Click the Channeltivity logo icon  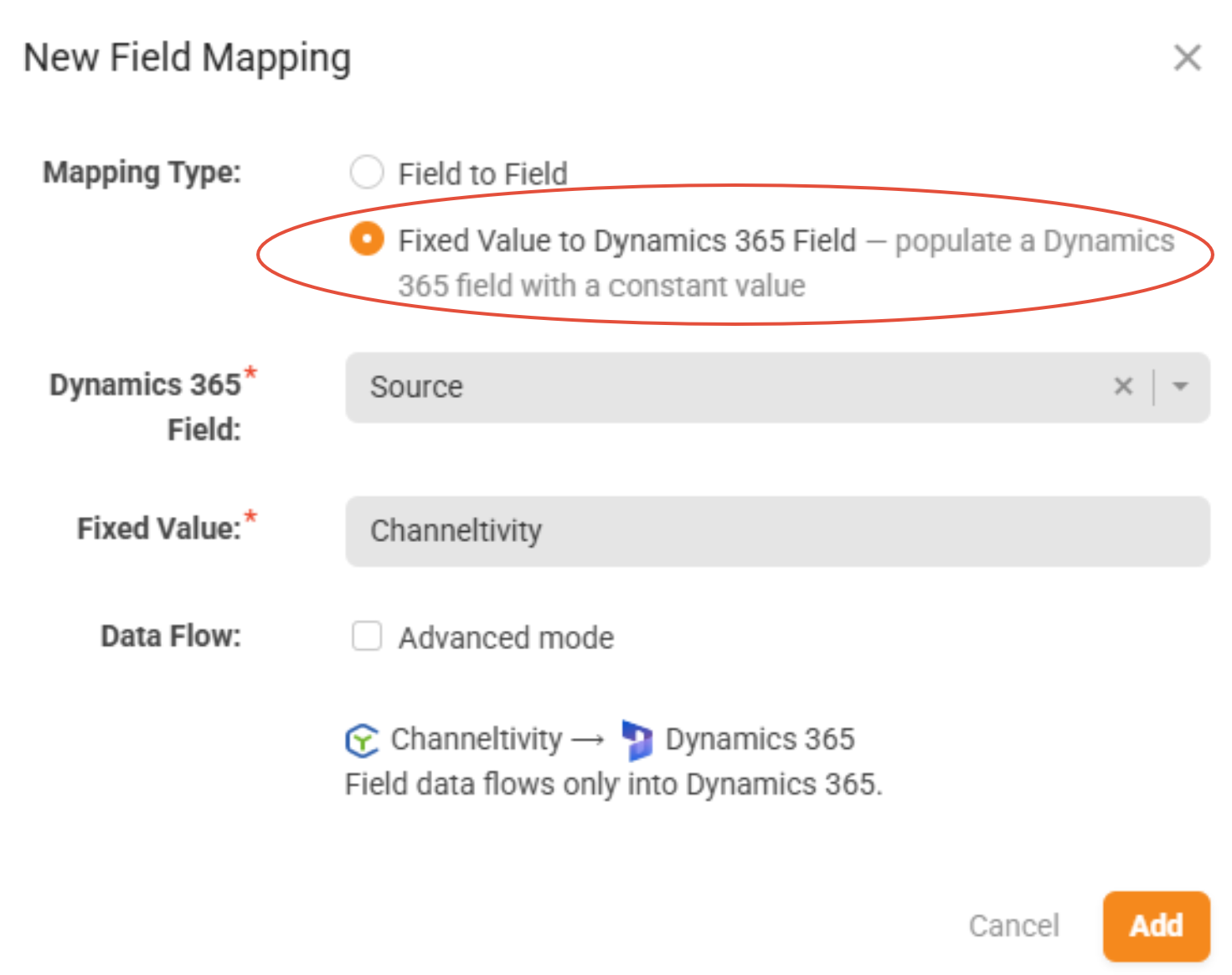pyautogui.click(x=362, y=740)
